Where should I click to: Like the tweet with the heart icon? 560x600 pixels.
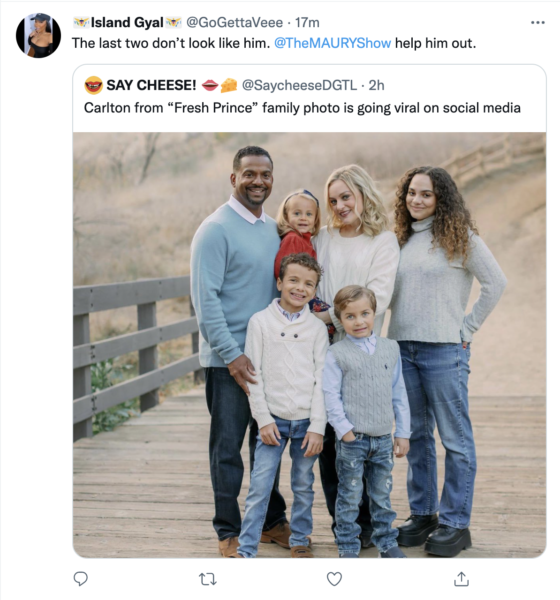click(x=334, y=579)
